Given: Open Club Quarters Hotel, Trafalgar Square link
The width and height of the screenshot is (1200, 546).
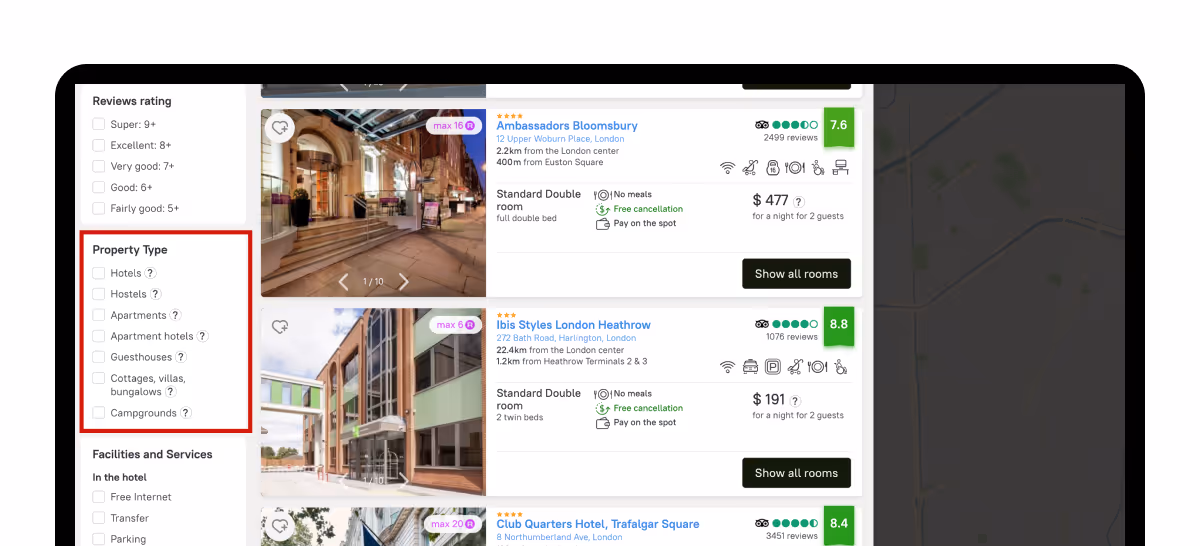Looking at the screenshot, I should tap(598, 524).
